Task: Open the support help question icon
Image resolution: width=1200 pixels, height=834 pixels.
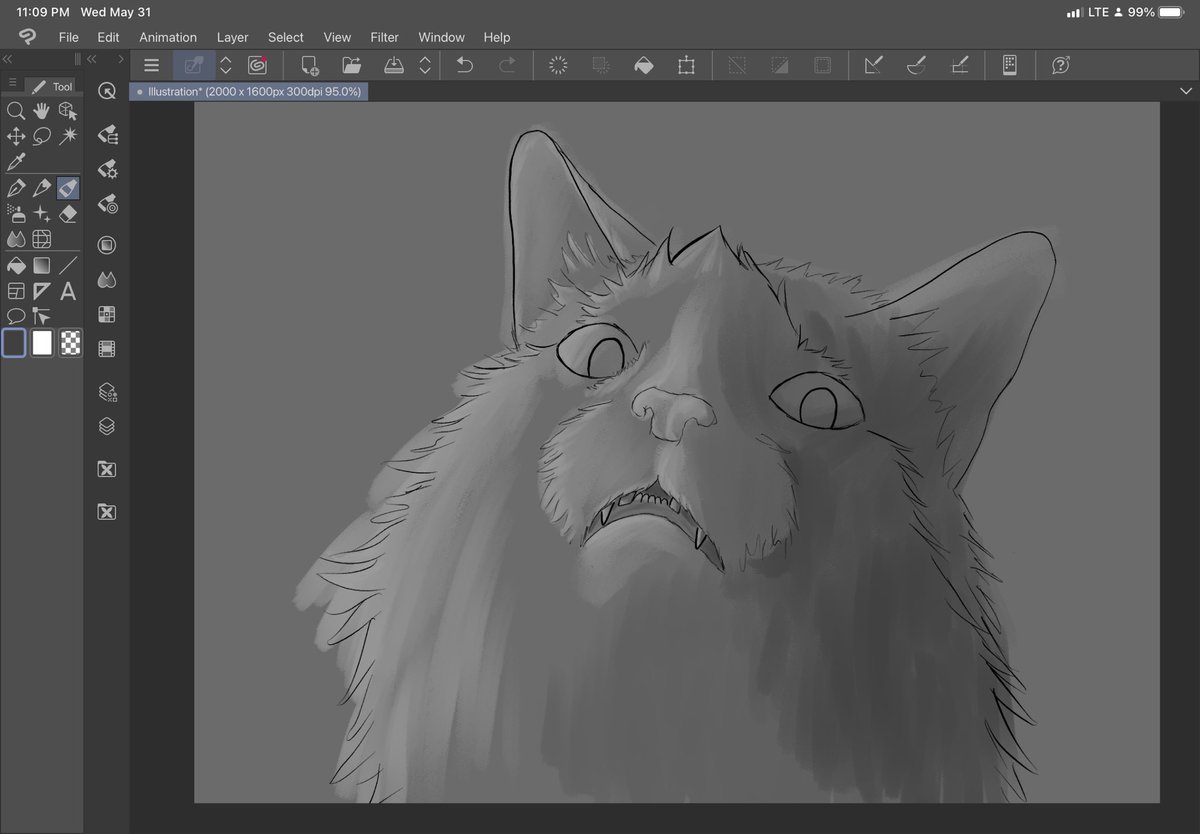Action: click(x=1061, y=65)
